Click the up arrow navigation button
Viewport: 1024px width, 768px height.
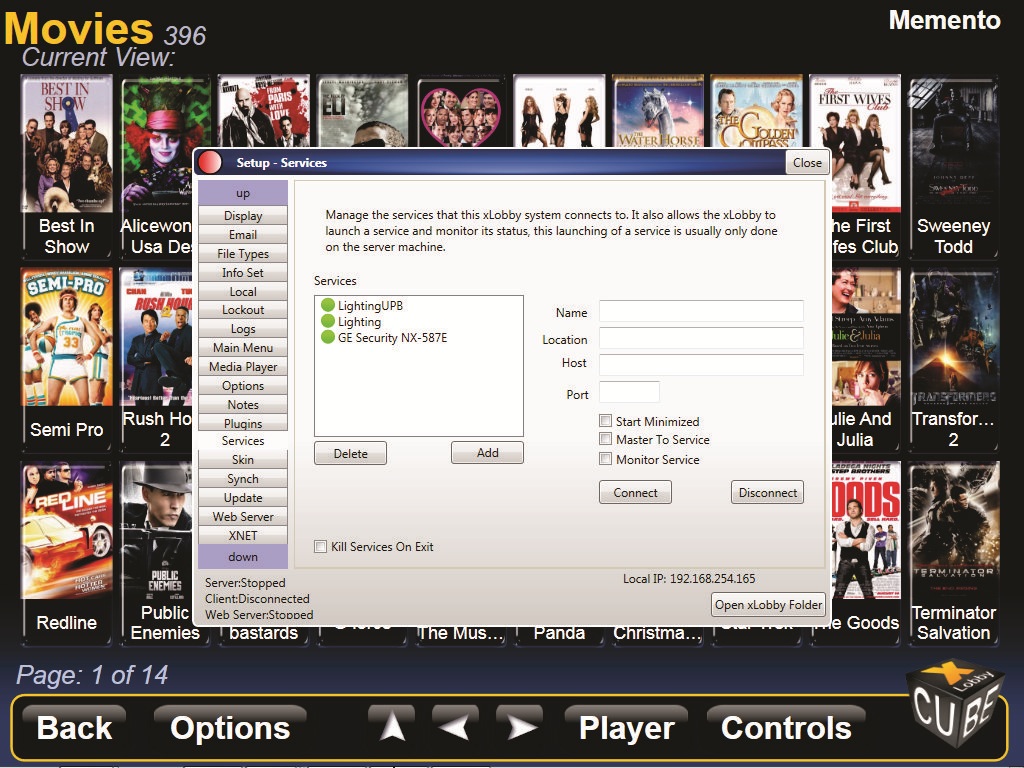click(x=392, y=726)
